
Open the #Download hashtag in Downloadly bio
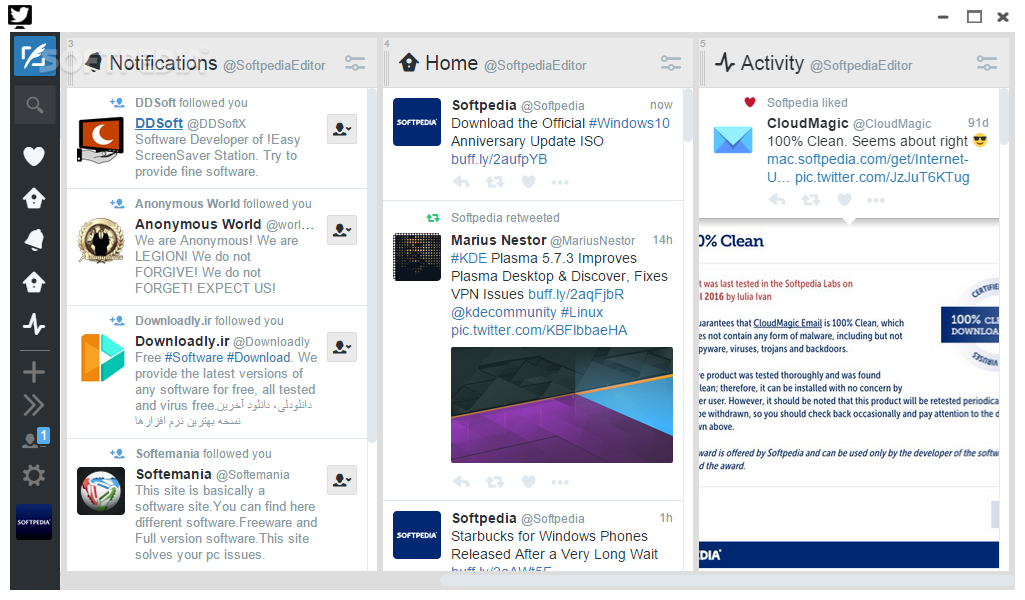tap(258, 358)
